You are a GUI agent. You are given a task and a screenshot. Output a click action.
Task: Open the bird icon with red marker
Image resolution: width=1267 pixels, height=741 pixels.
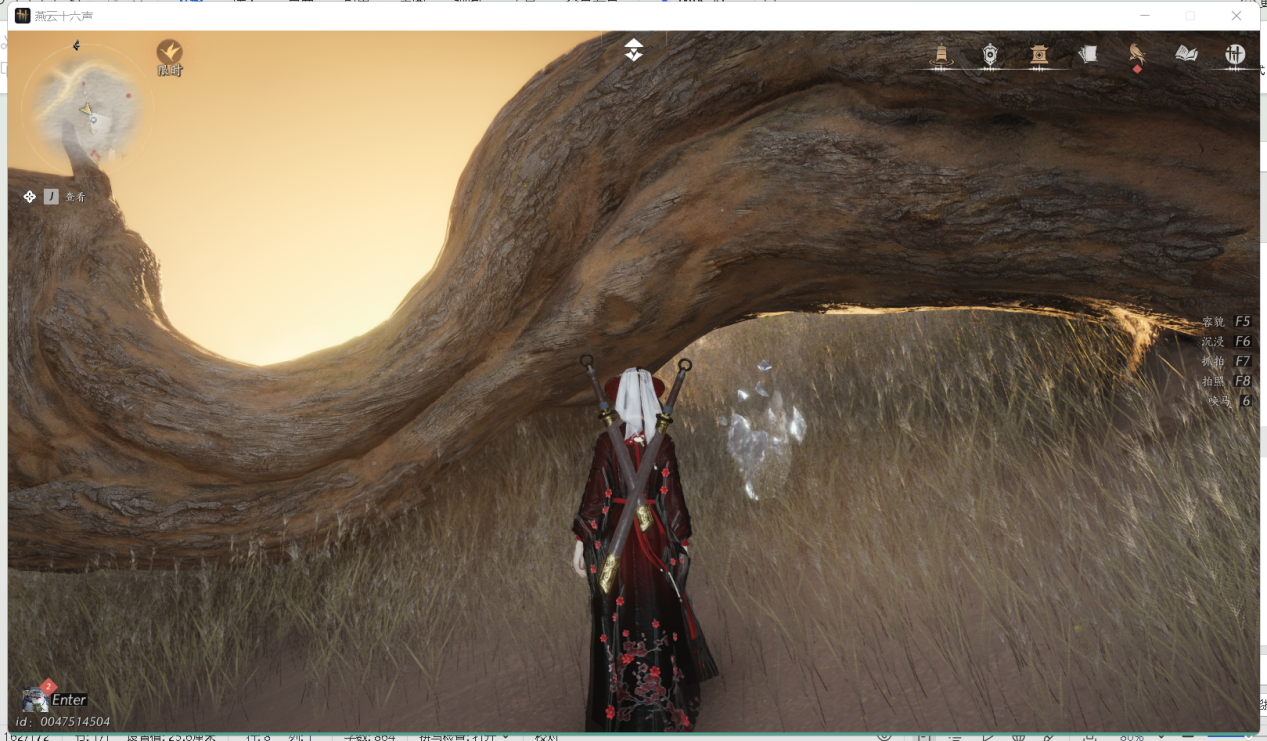point(1137,55)
